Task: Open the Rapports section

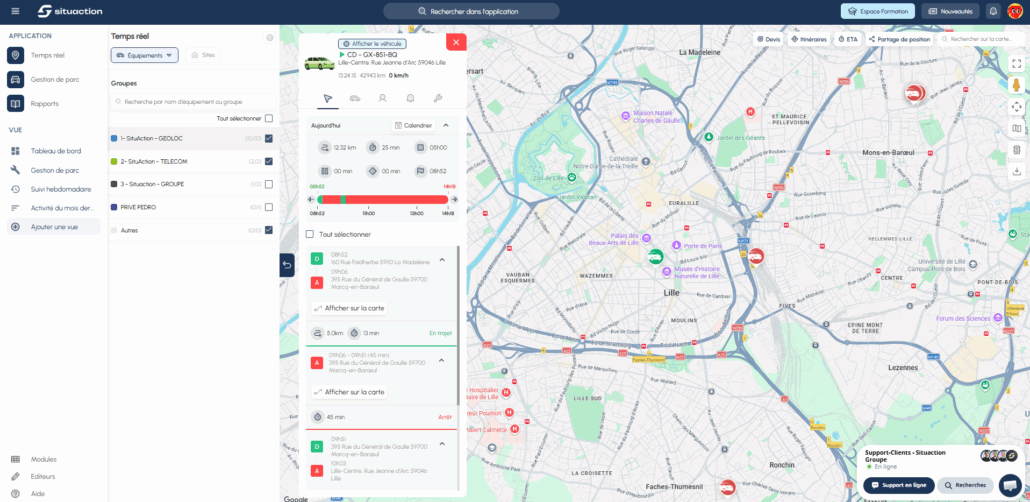Action: [x=47, y=104]
